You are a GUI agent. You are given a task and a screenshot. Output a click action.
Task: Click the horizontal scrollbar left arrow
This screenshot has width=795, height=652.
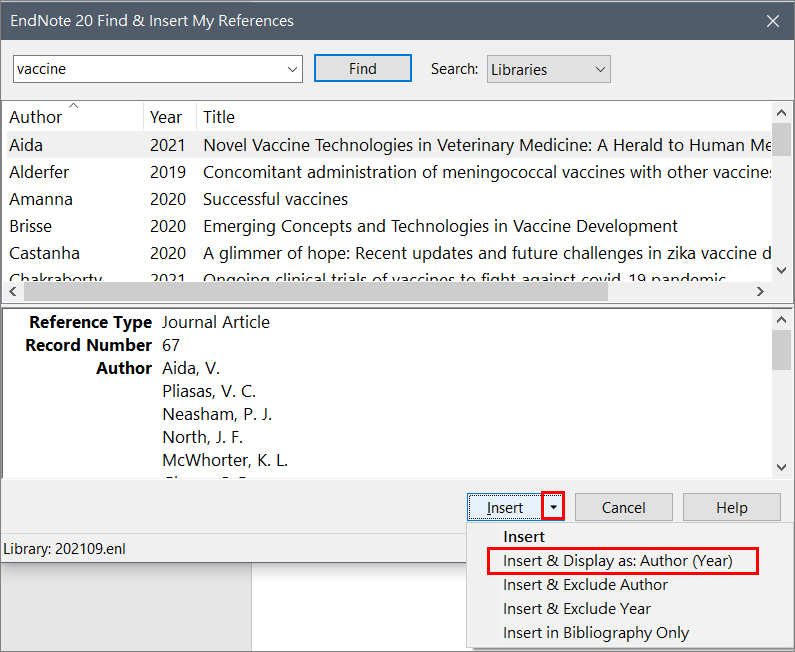click(13, 292)
